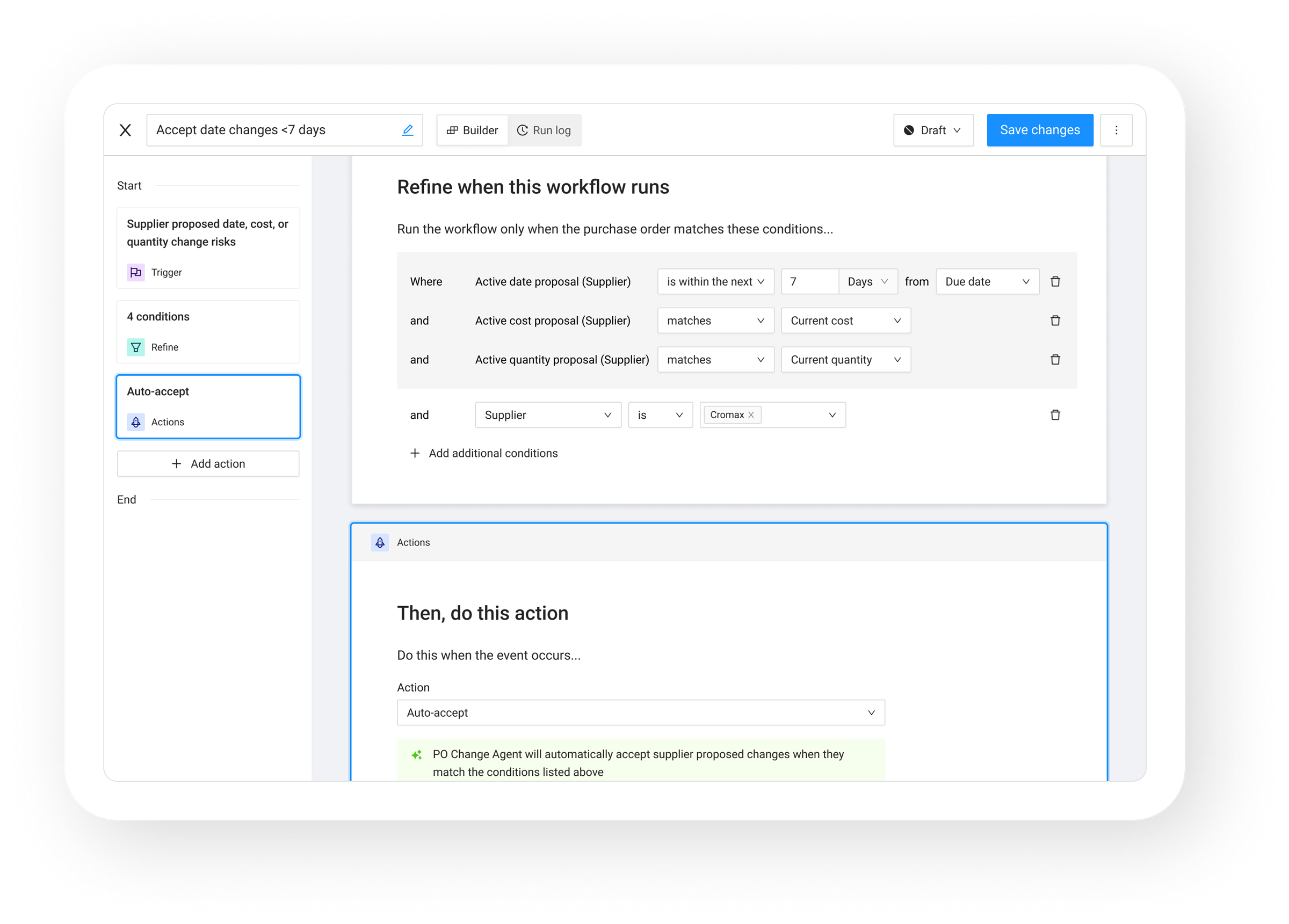Open the Due date dropdown
Screen dimensions: 1289x924
pos(987,282)
